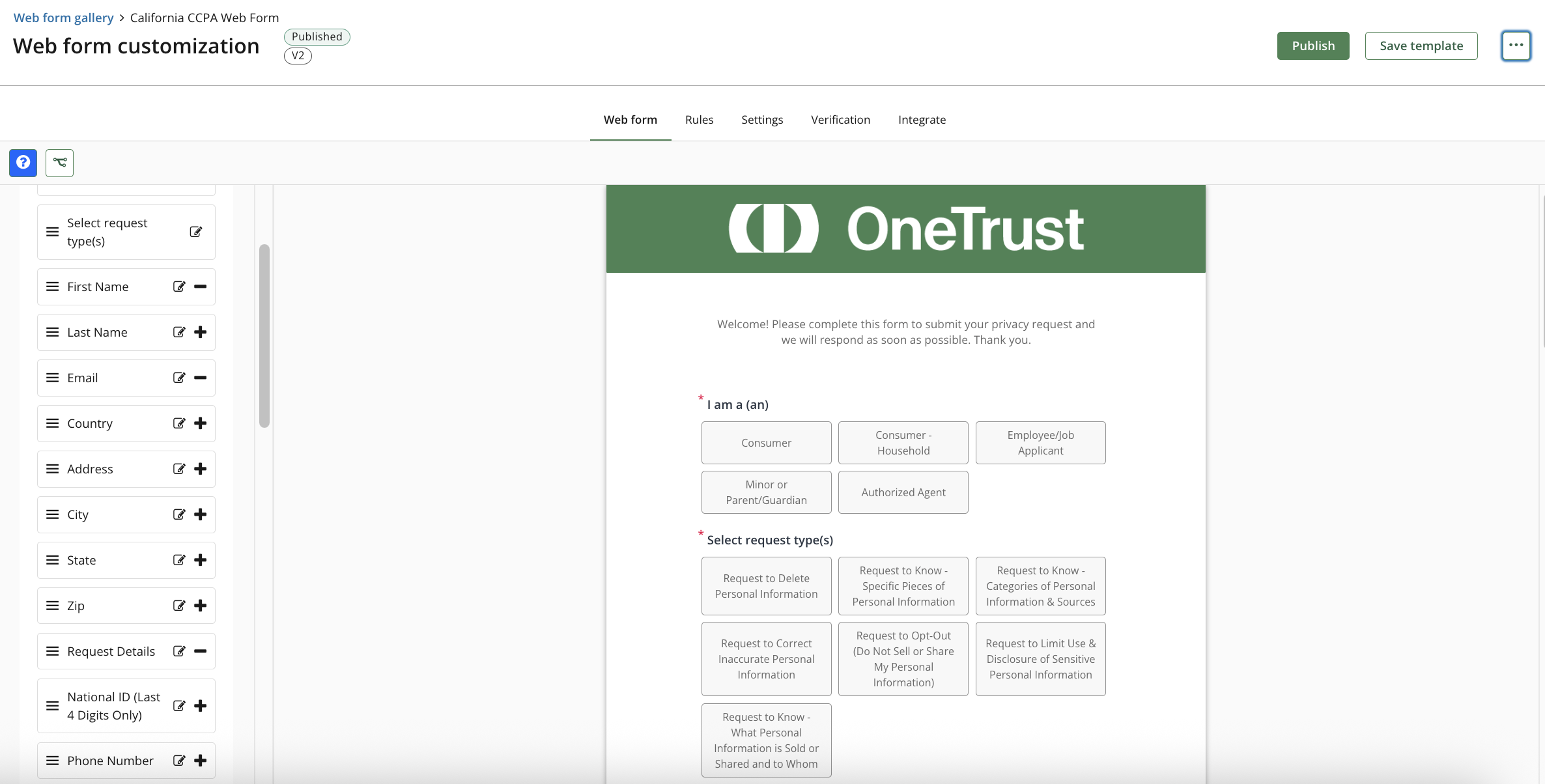Select Request to Limit Use & Disclosure
Viewport: 1545px width, 784px height.
pos(1041,659)
